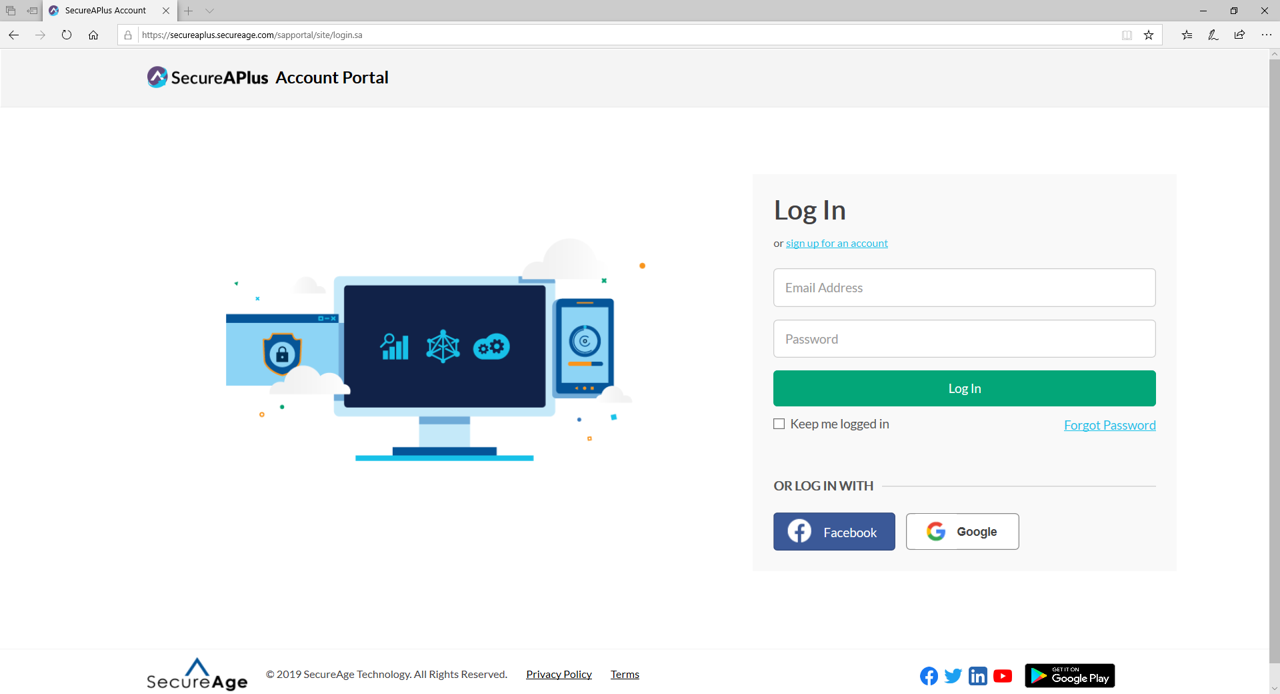Image resolution: width=1280 pixels, height=694 pixels.
Task: Navigate back with the back arrow
Action: pos(13,34)
